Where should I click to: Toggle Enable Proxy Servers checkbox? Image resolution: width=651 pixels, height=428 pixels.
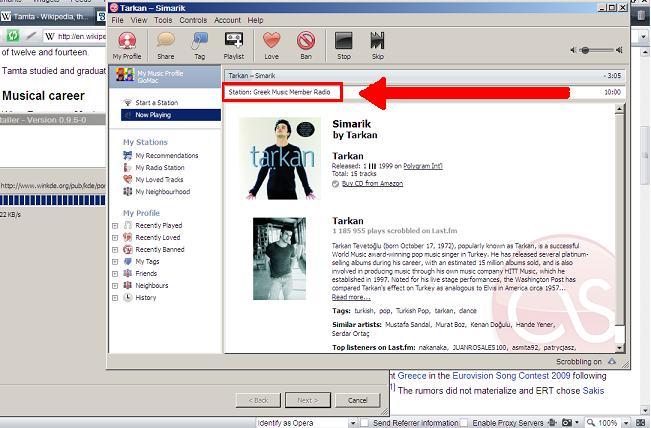click(464, 423)
